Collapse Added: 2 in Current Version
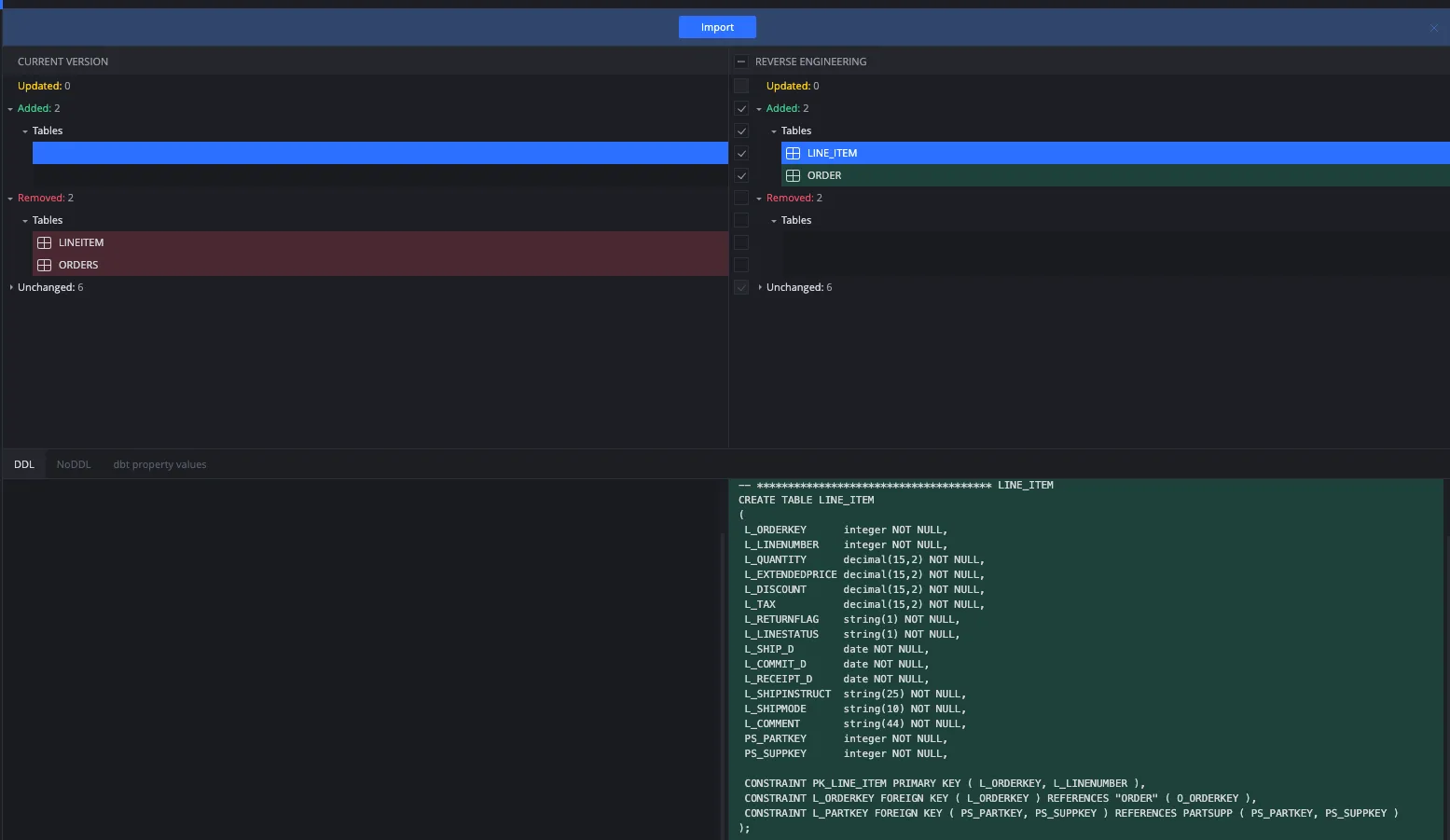Viewport: 1450px width, 840px height. coord(10,109)
